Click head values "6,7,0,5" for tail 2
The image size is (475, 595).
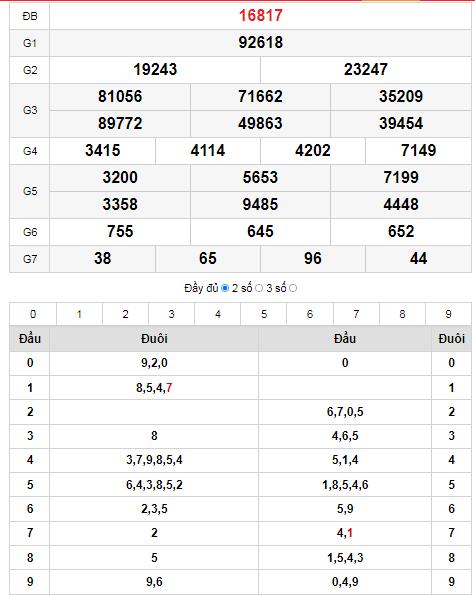point(345,412)
